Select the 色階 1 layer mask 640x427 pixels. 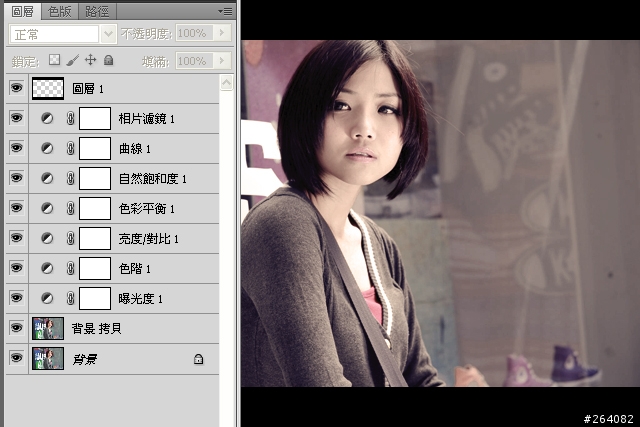pyautogui.click(x=95, y=268)
